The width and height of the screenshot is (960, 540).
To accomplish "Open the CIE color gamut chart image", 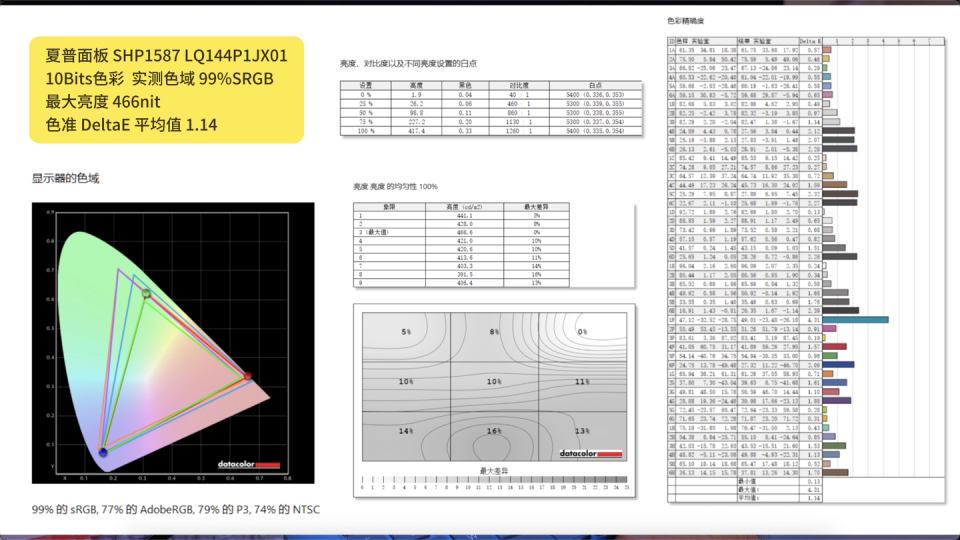I will point(173,343).
